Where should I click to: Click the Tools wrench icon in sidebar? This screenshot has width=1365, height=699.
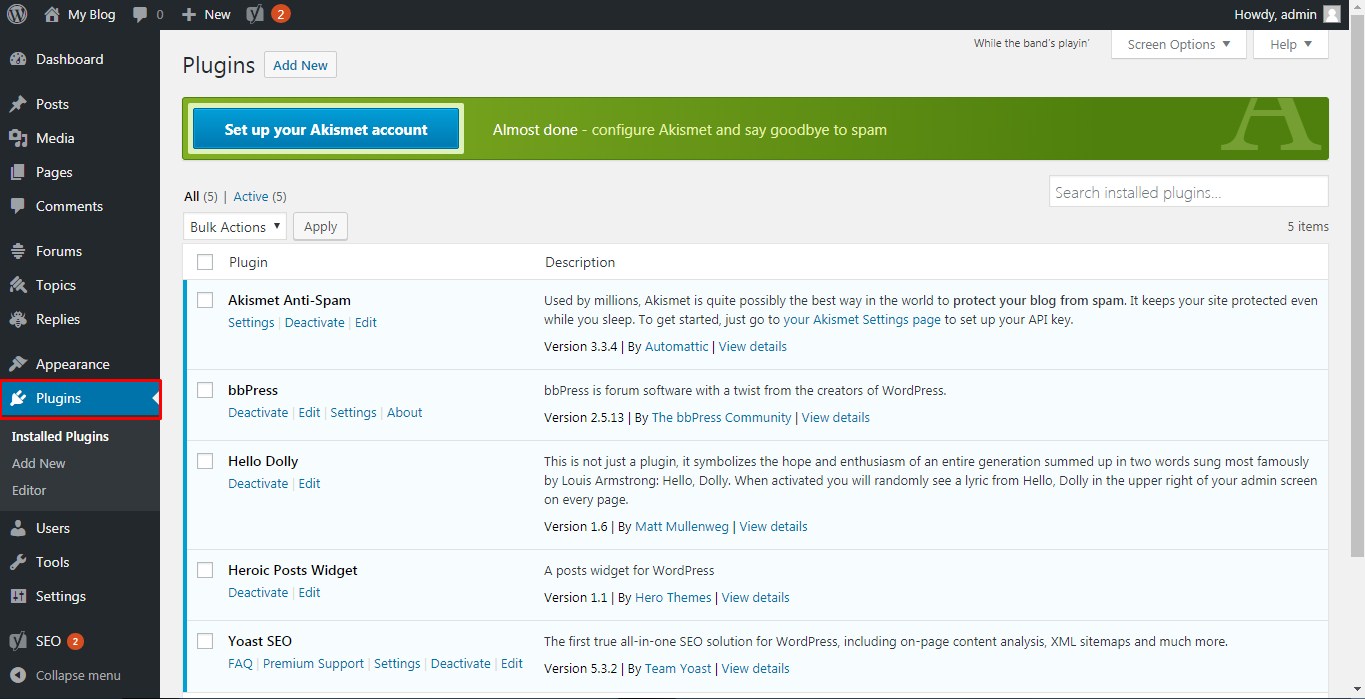pyautogui.click(x=18, y=562)
